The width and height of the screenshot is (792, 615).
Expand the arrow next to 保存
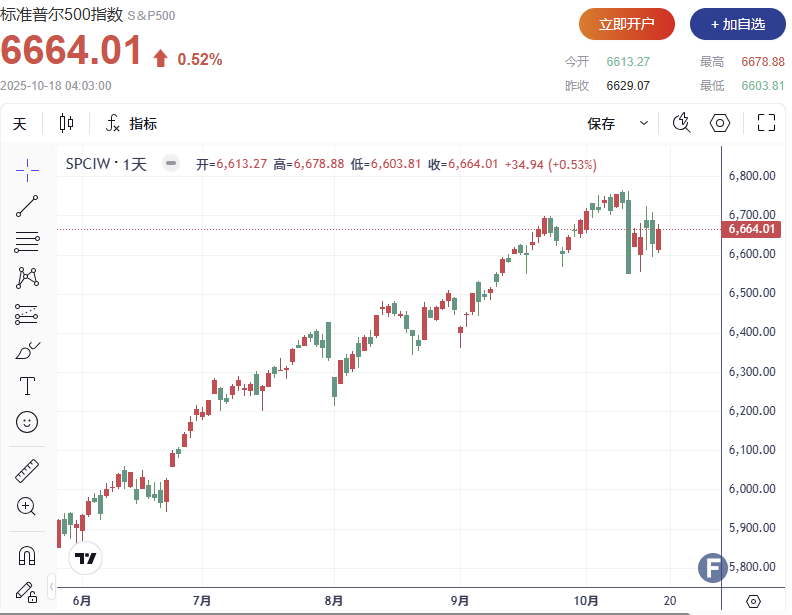(644, 124)
